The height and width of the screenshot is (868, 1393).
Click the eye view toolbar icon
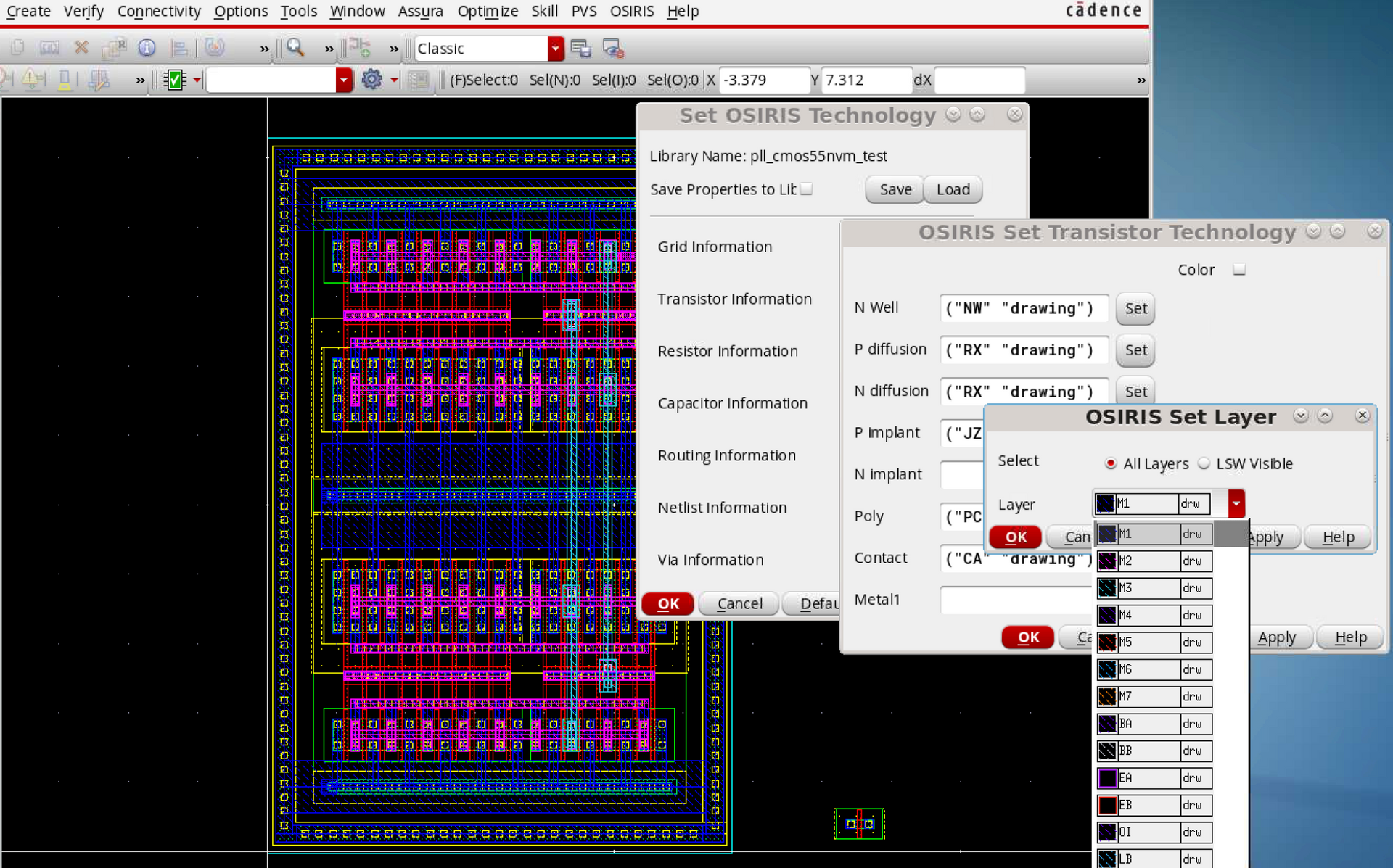pyautogui.click(x=614, y=49)
